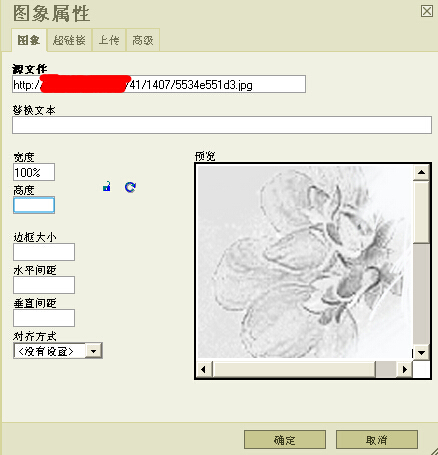Click the preview scroll right arrow
The image size is (438, 455).
(x=405, y=369)
